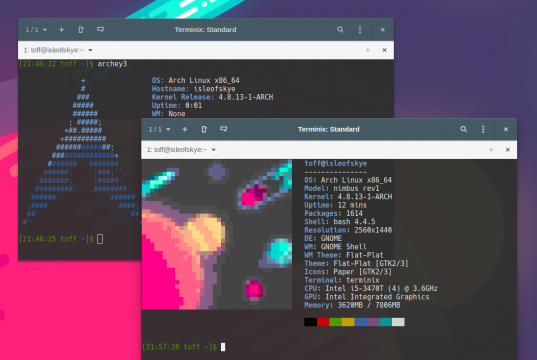Click the [21:57:28 toff ~]$ prompt in front terminal
Viewport: 537px width, 360px height.
coord(179,347)
